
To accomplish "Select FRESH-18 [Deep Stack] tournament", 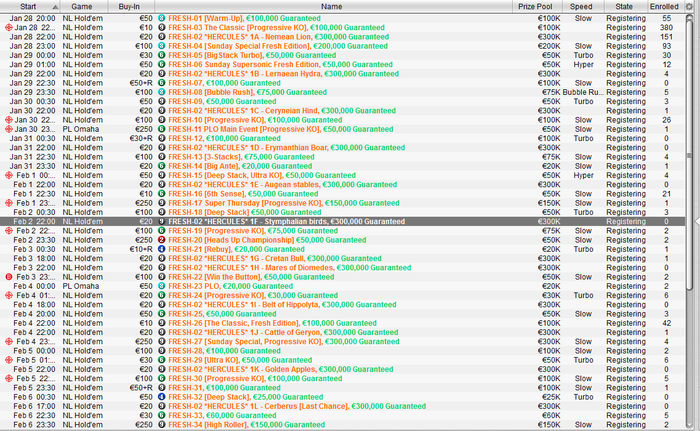I will (342, 212).
